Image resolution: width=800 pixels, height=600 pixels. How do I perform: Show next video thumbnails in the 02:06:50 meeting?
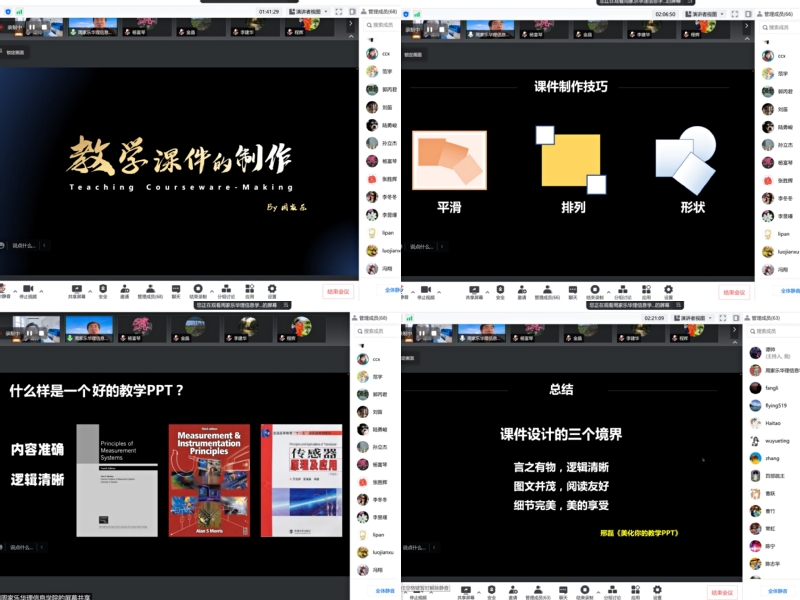coord(747,26)
